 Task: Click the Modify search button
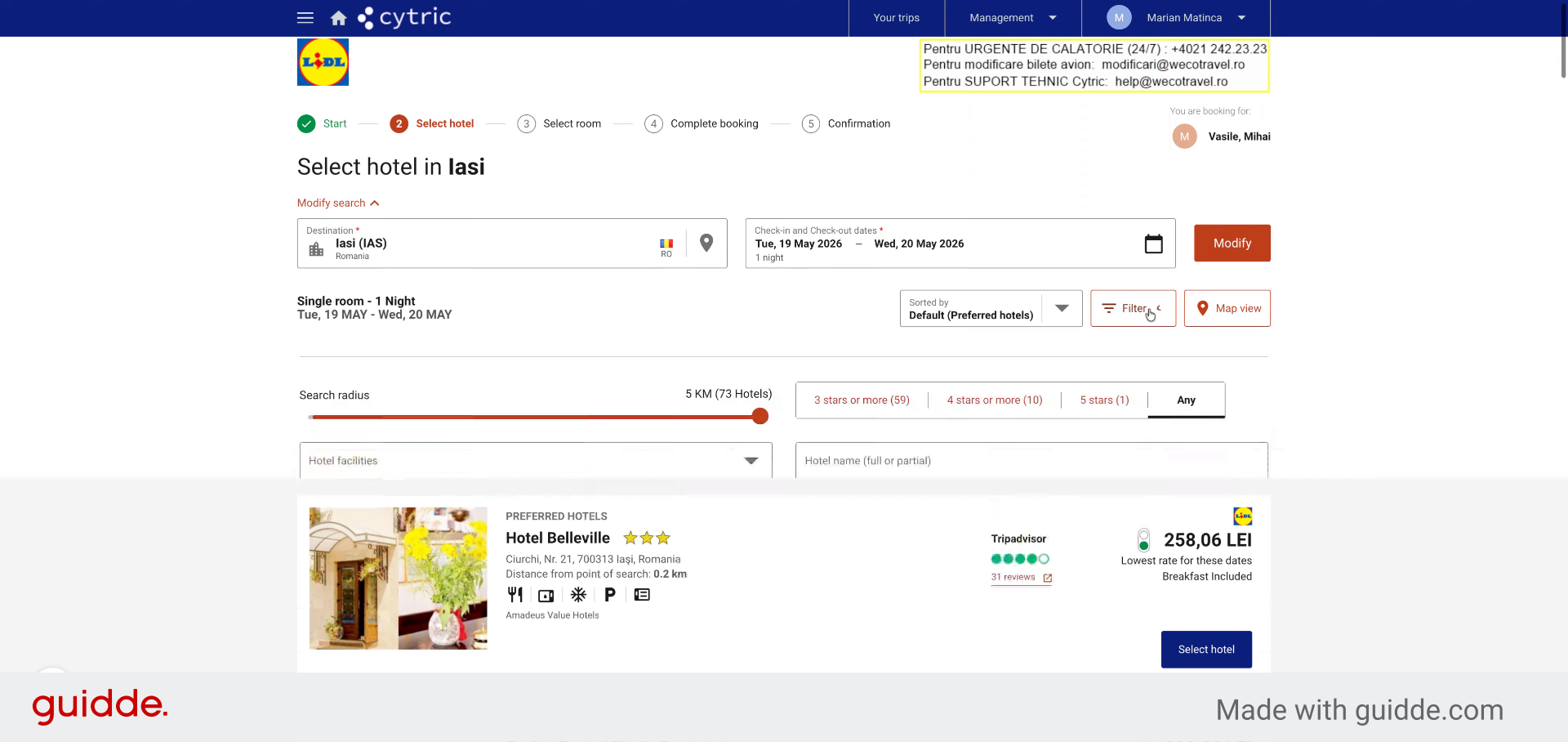tap(1232, 244)
